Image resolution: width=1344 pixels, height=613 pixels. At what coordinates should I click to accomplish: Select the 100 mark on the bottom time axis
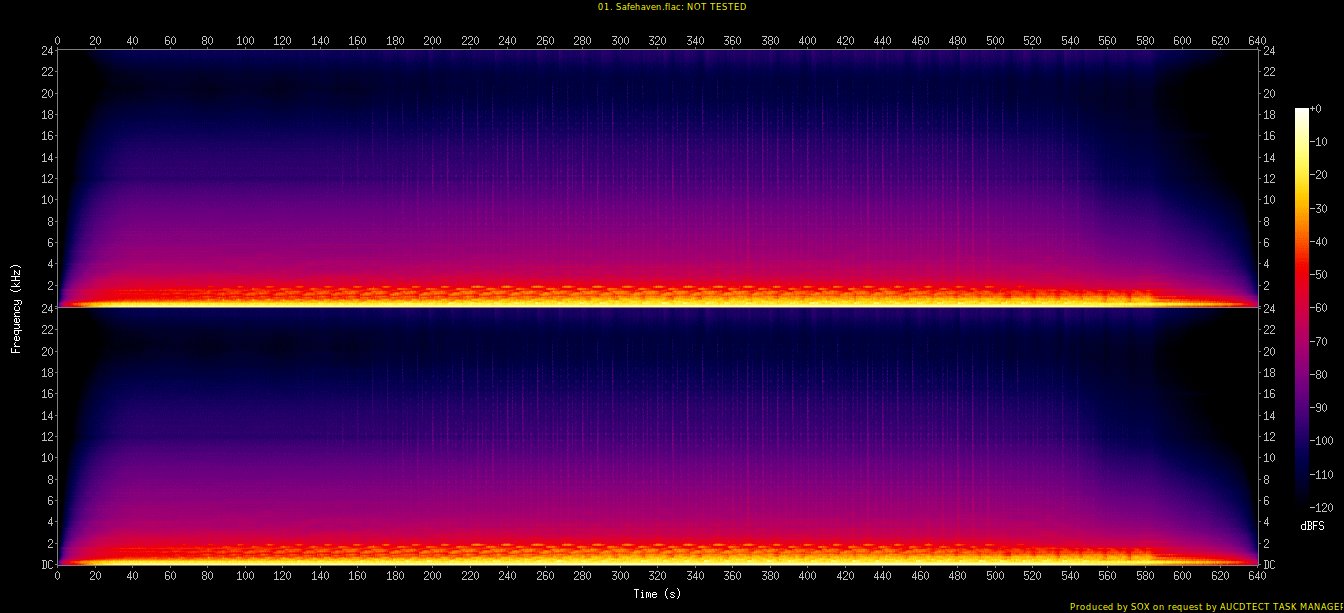[x=245, y=577]
